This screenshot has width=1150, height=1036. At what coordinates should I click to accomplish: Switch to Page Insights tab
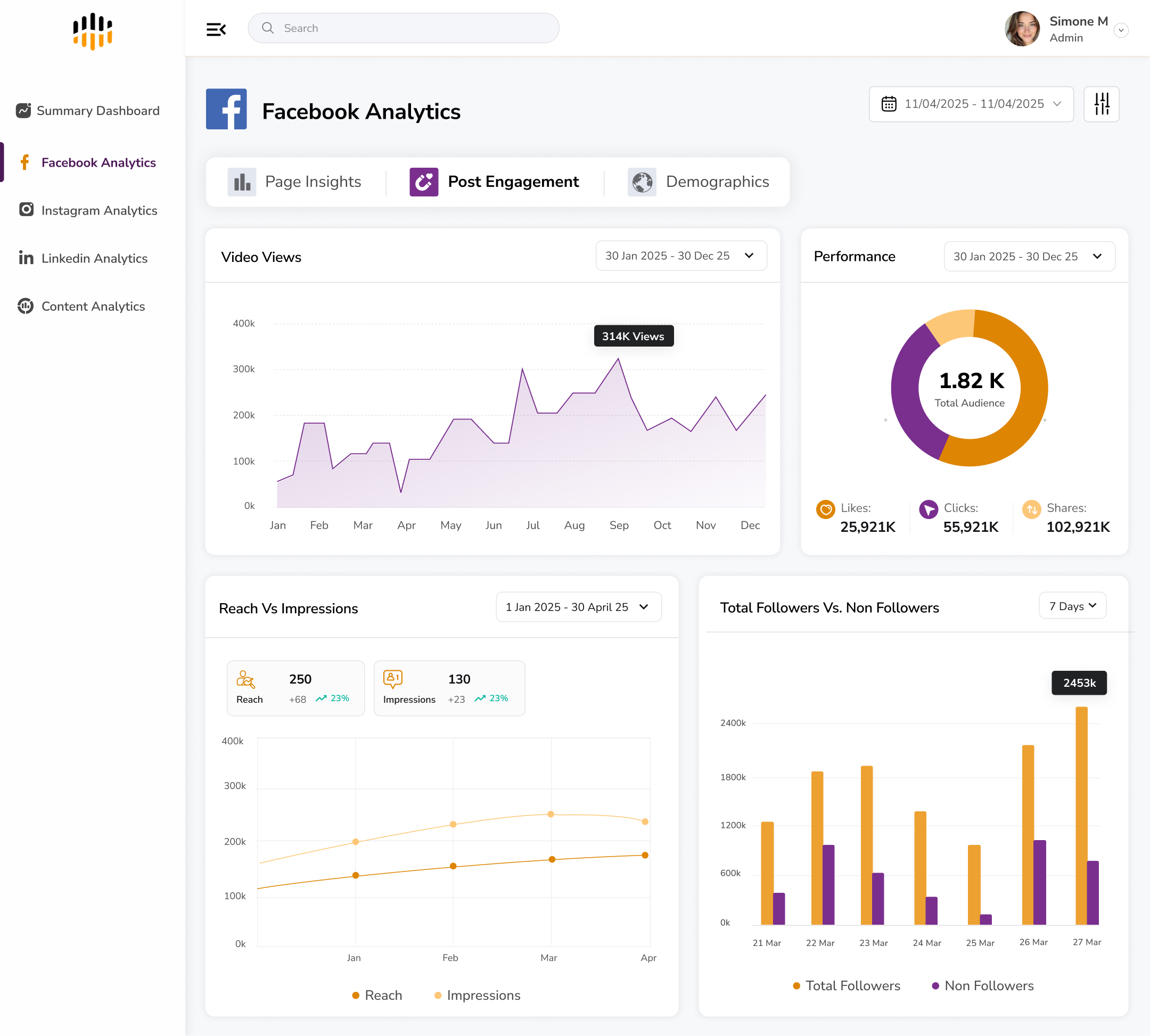294,182
